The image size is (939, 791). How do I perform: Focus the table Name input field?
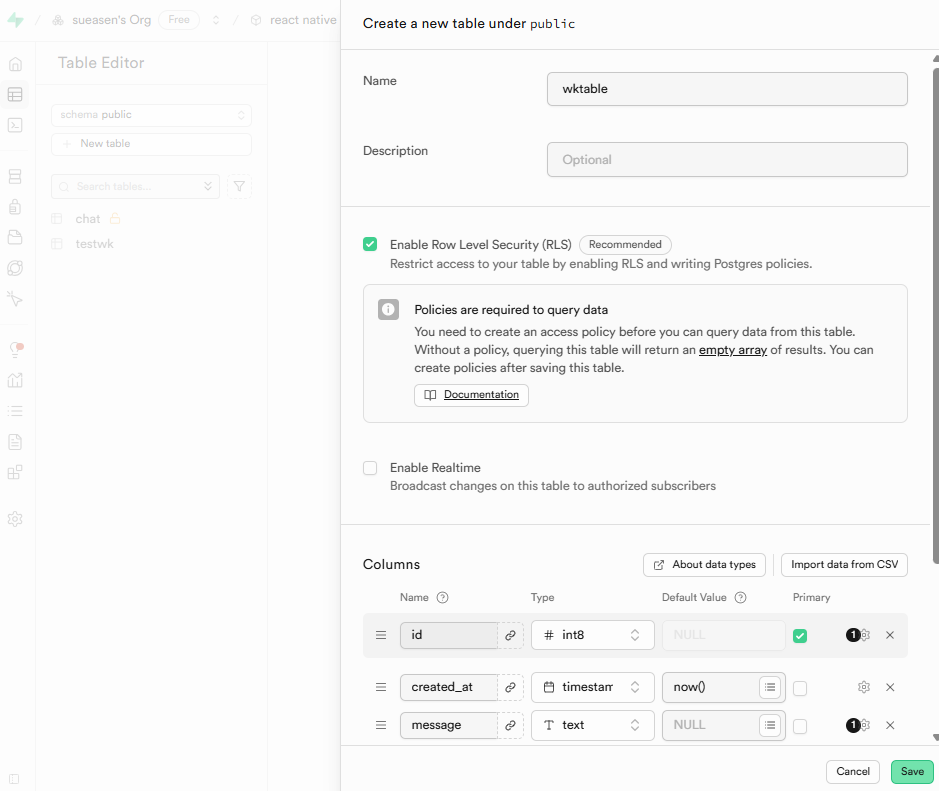727,89
